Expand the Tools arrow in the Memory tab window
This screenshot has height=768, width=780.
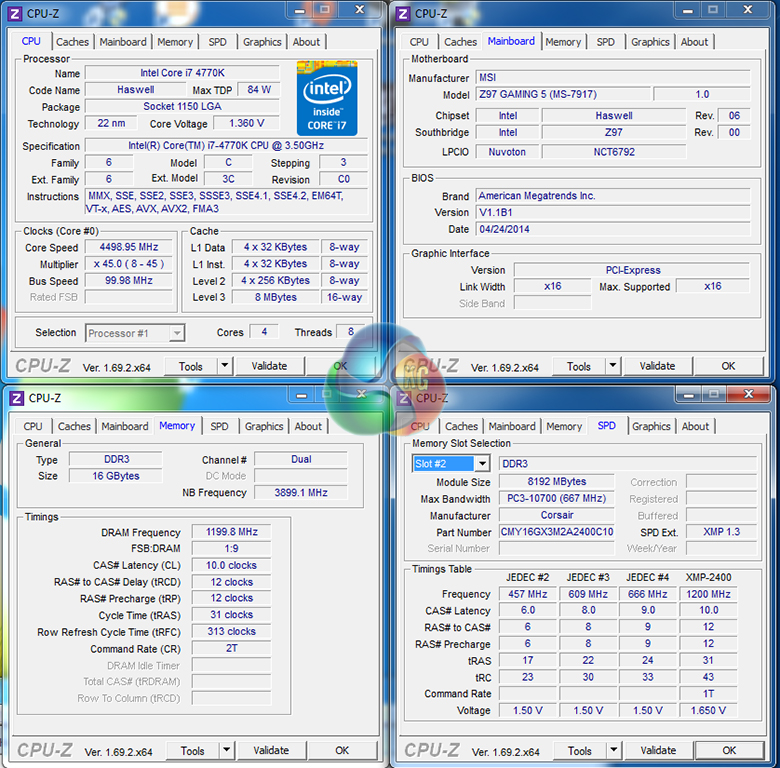coord(226,750)
